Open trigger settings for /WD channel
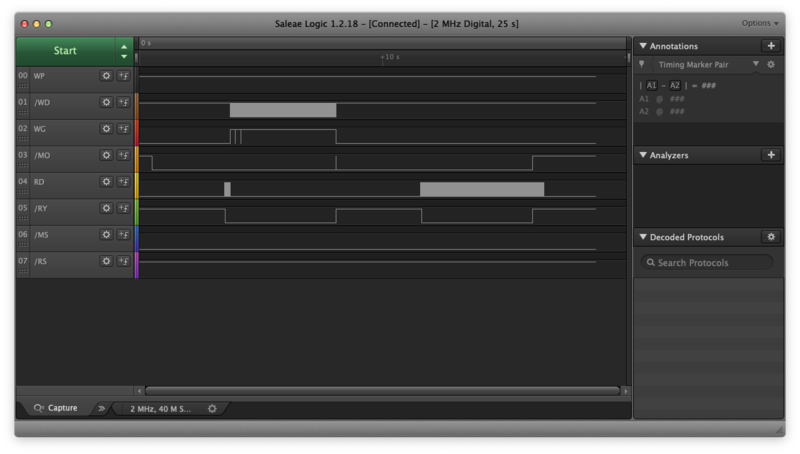Screen dimensions: 800x454 (x=123, y=102)
